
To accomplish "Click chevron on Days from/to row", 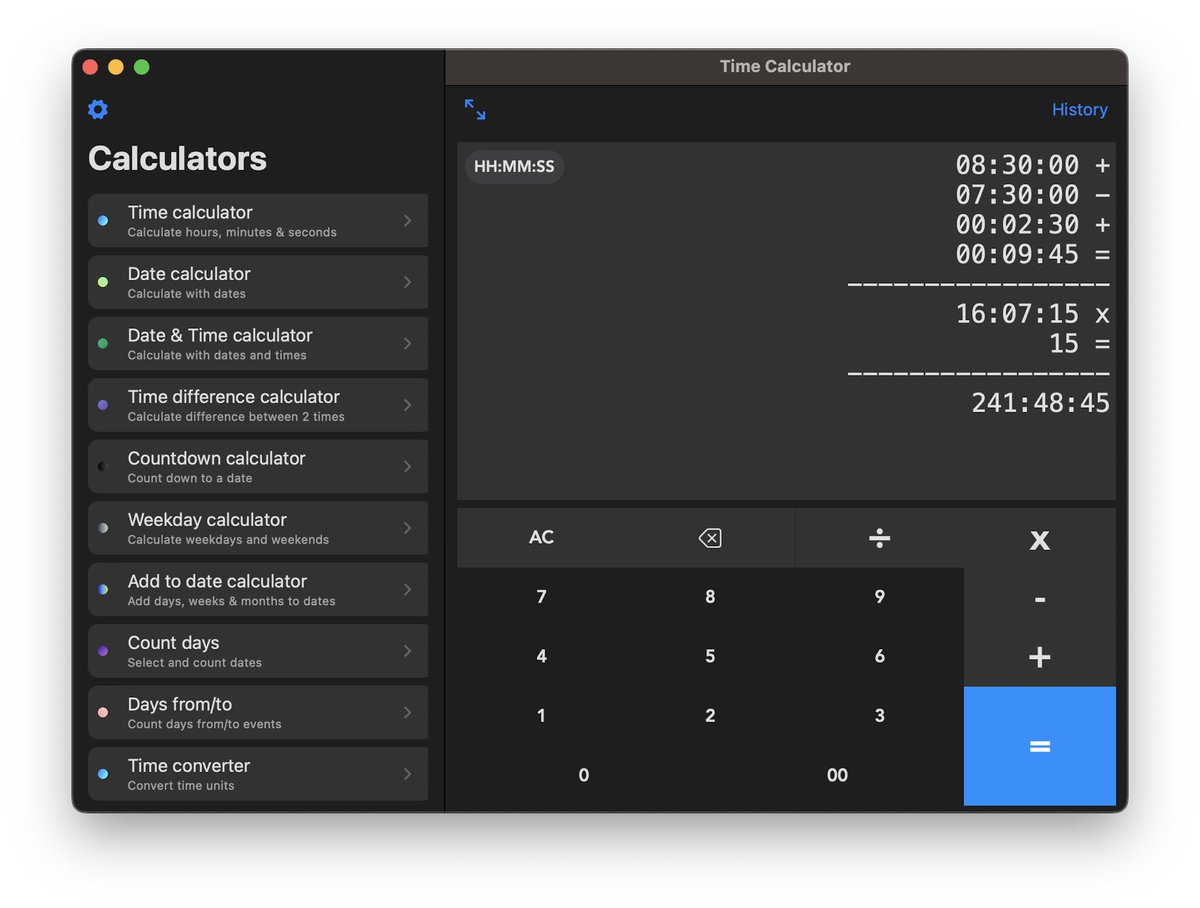I will click(407, 713).
